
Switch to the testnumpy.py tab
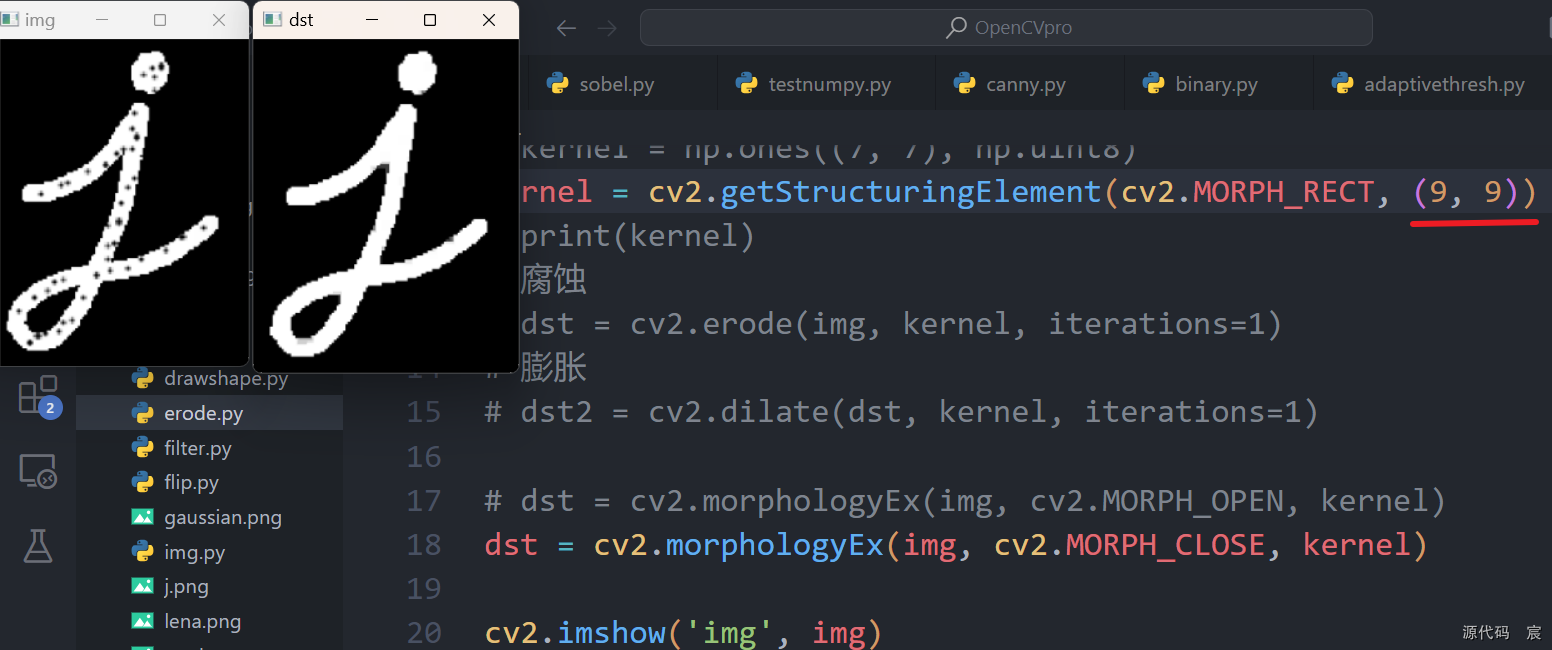click(813, 84)
